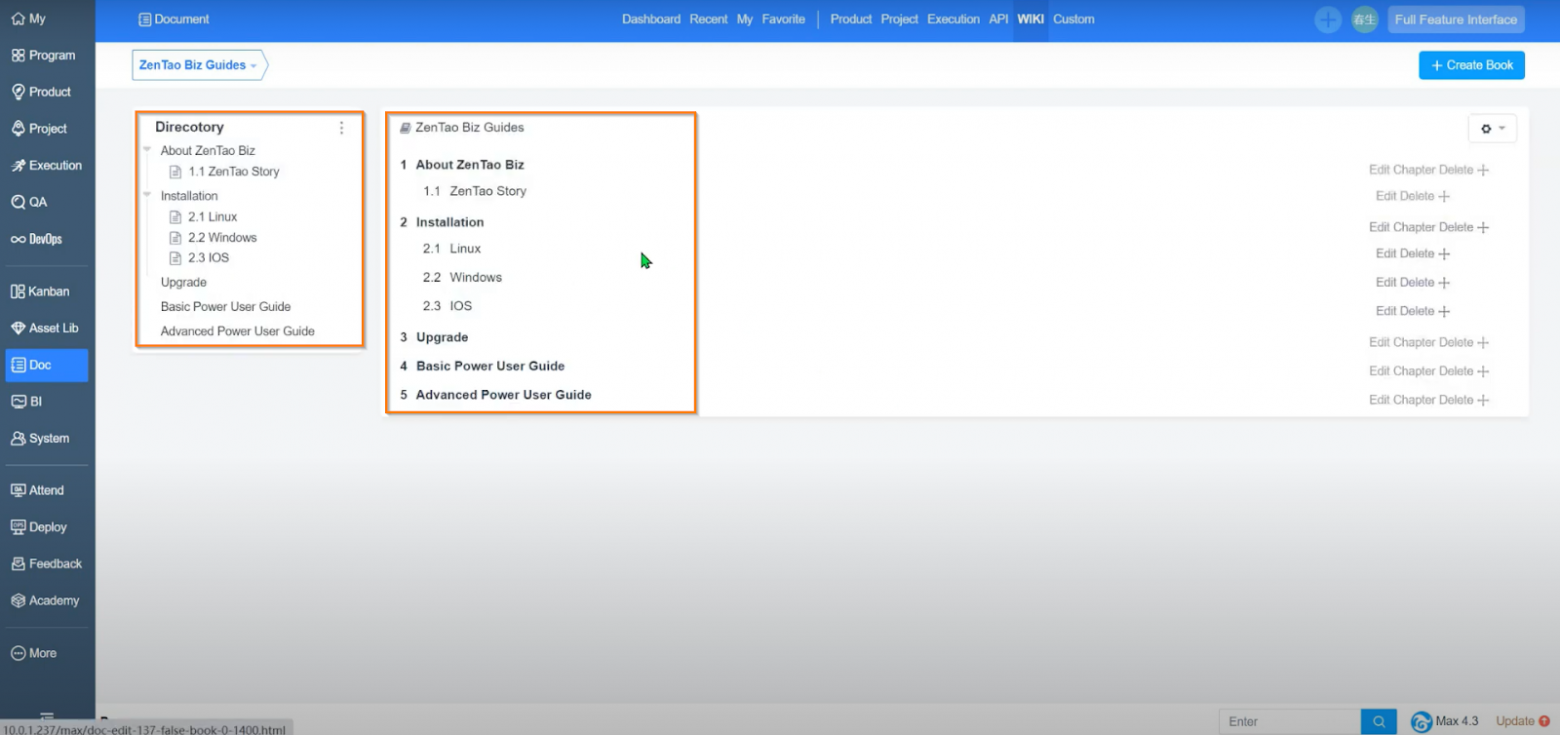Click the Create Book button
The image size is (1560, 735).
[1471, 65]
